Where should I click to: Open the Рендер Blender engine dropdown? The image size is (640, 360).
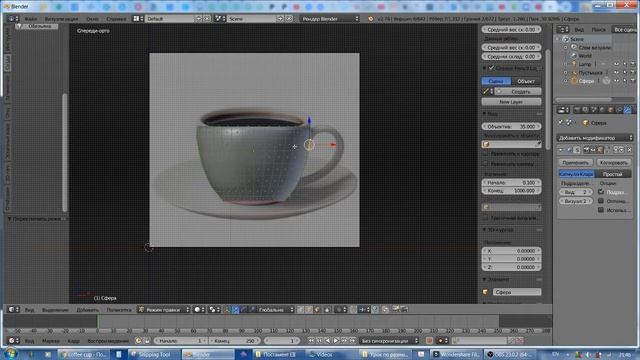click(x=329, y=19)
